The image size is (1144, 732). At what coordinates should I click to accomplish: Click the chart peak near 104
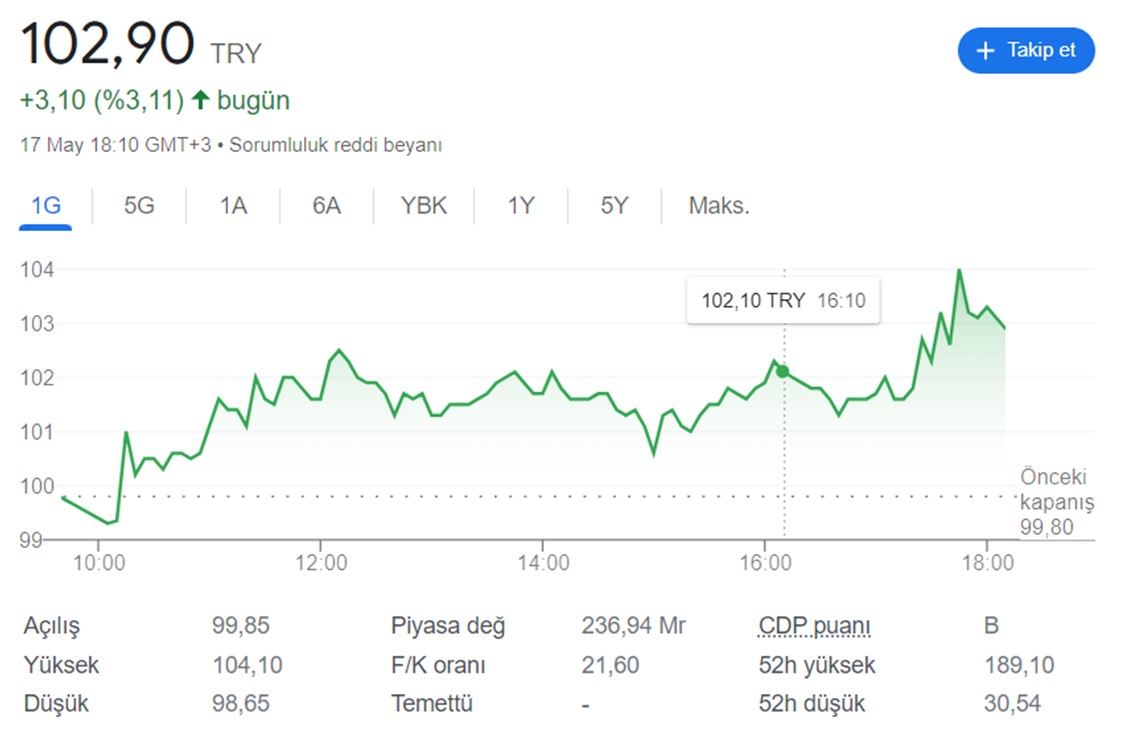coord(959,271)
